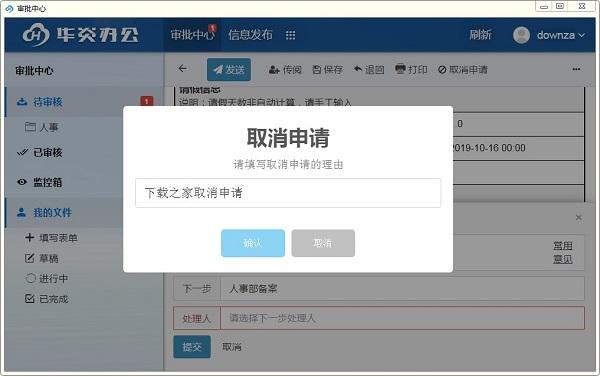The width and height of the screenshot is (600, 376).
Task: Click the date 2019-10-16 00:00 cell
Action: 489,148
